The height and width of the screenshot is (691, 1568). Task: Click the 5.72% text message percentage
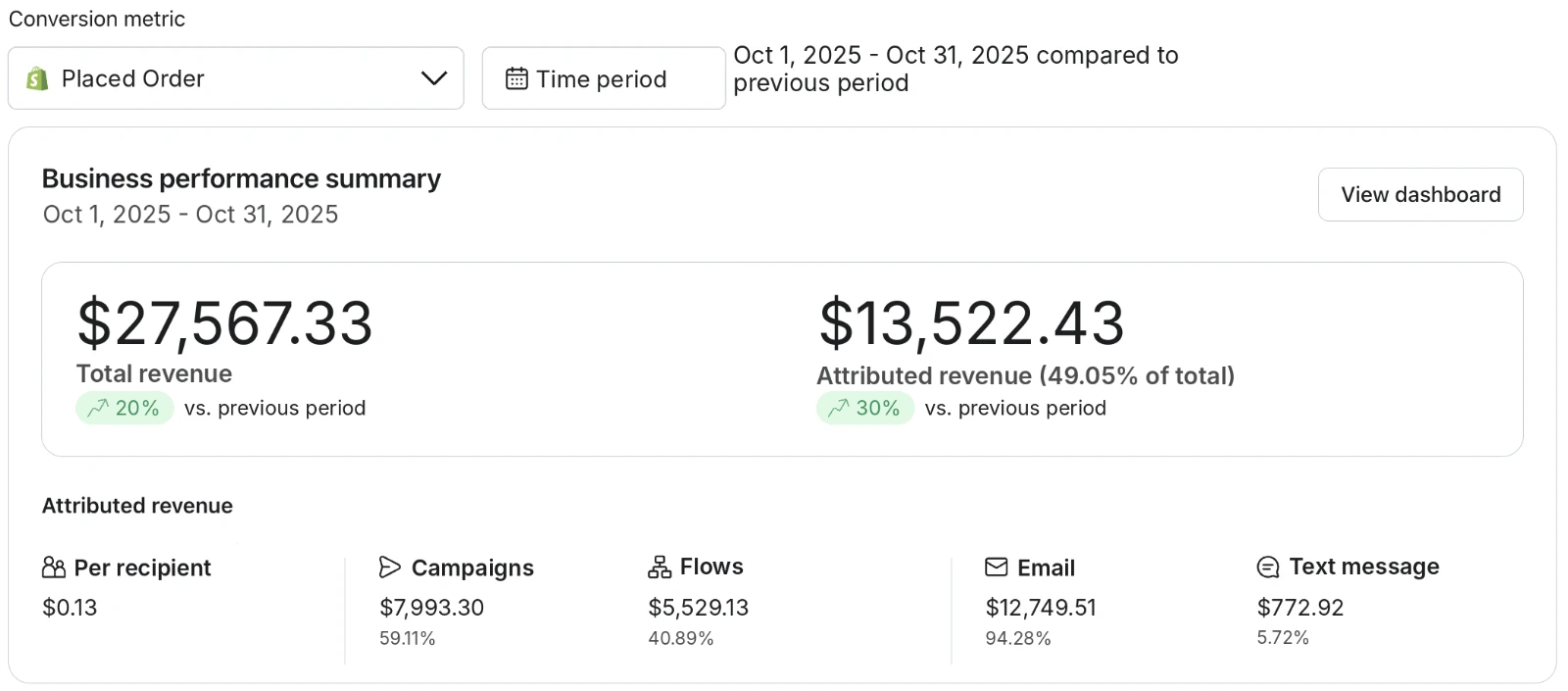point(1283,637)
